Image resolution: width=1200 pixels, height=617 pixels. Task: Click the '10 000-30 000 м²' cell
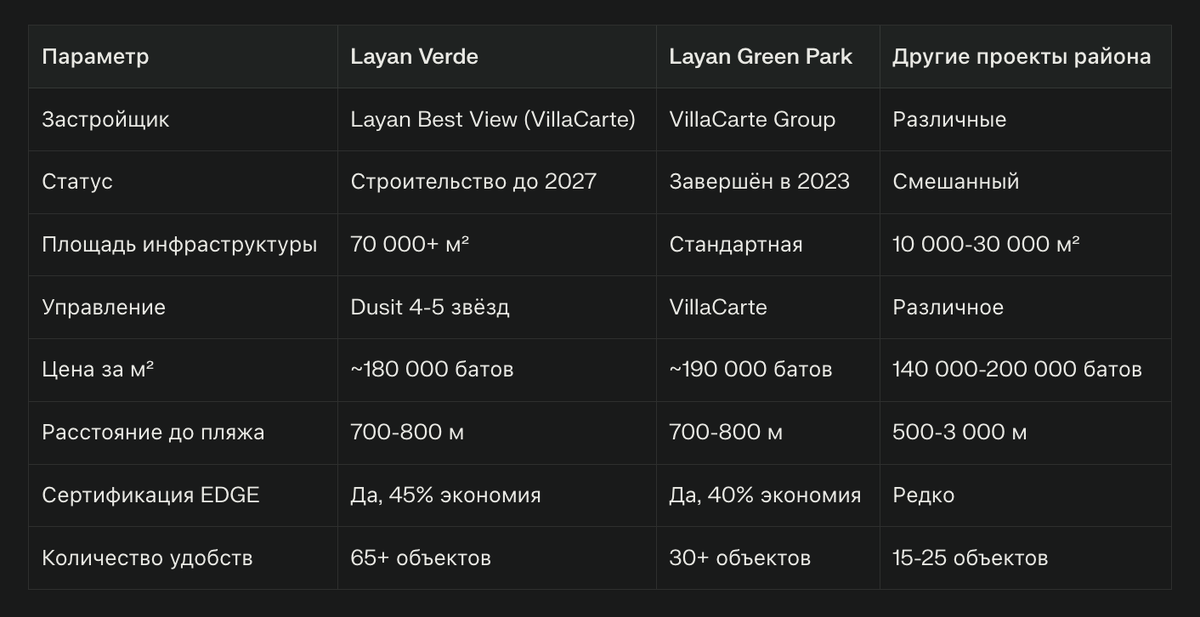(x=986, y=245)
